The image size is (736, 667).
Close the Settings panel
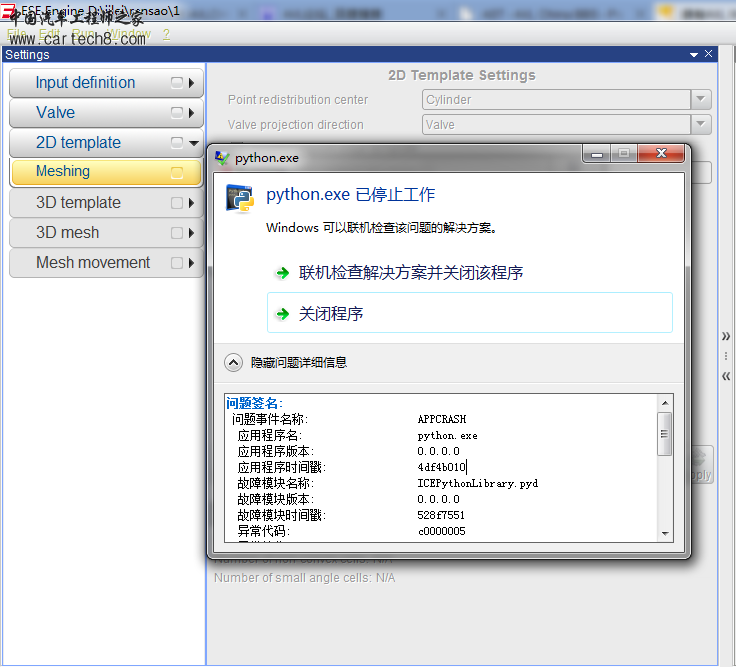[x=708, y=54]
